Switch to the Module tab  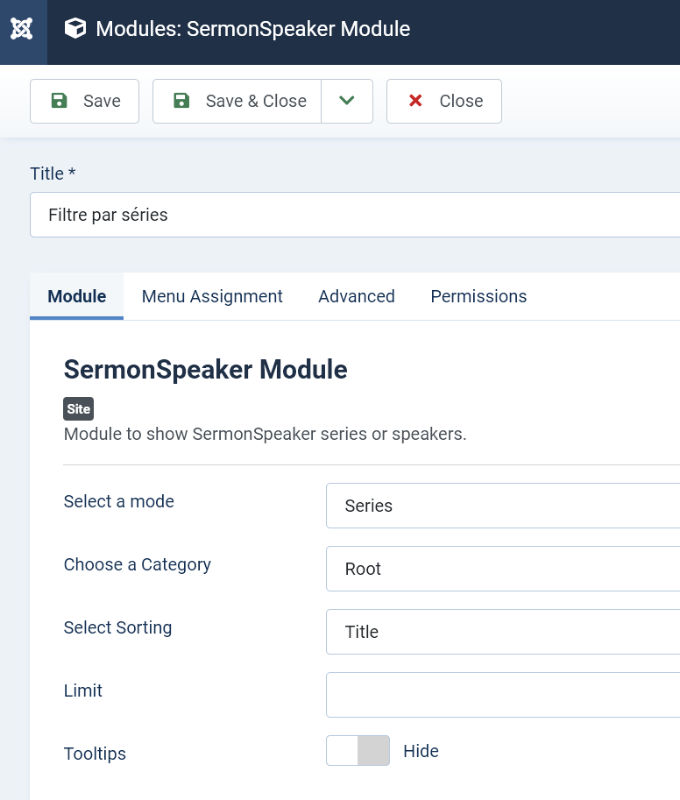pyautogui.click(x=77, y=296)
